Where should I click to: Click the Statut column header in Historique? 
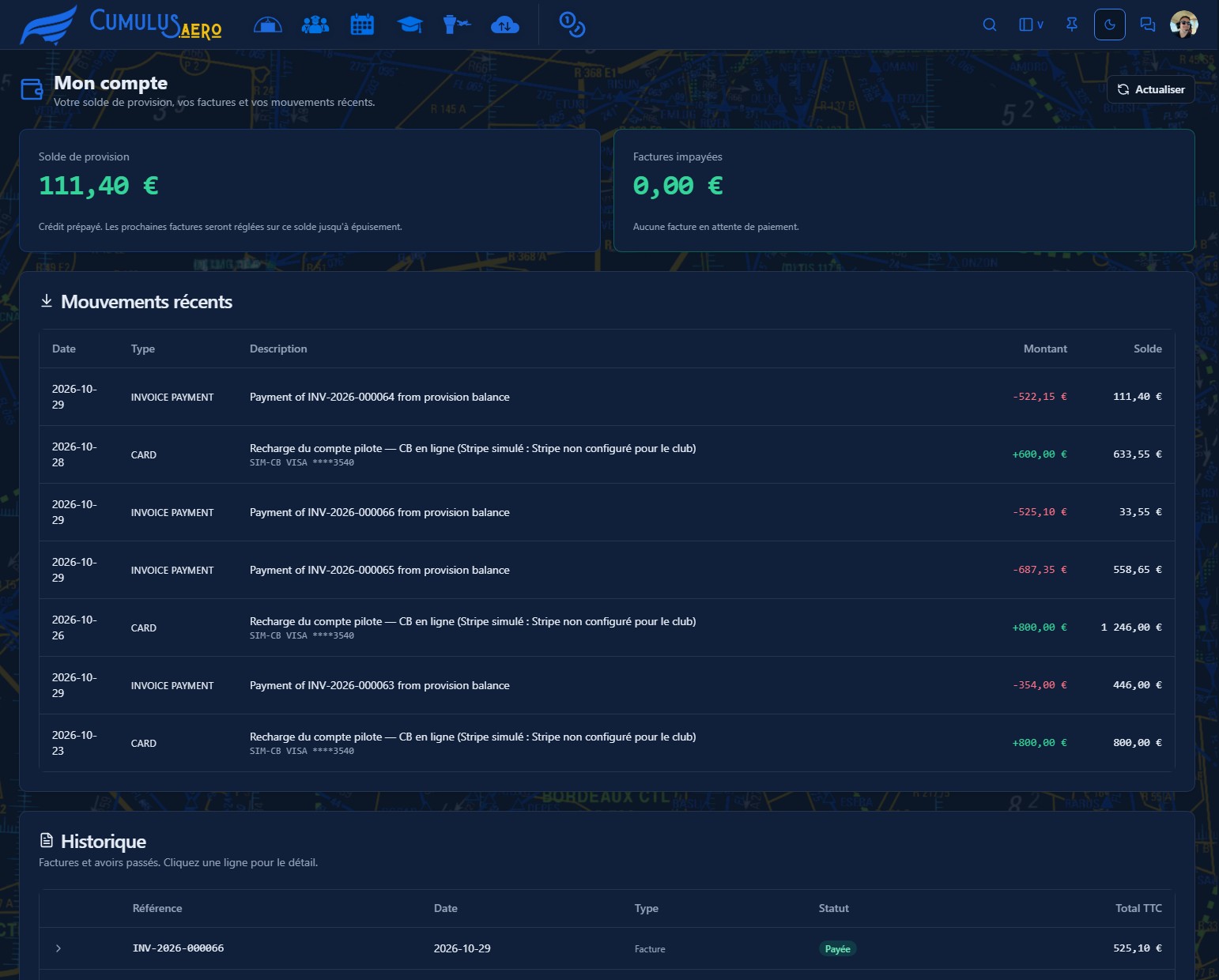833,908
